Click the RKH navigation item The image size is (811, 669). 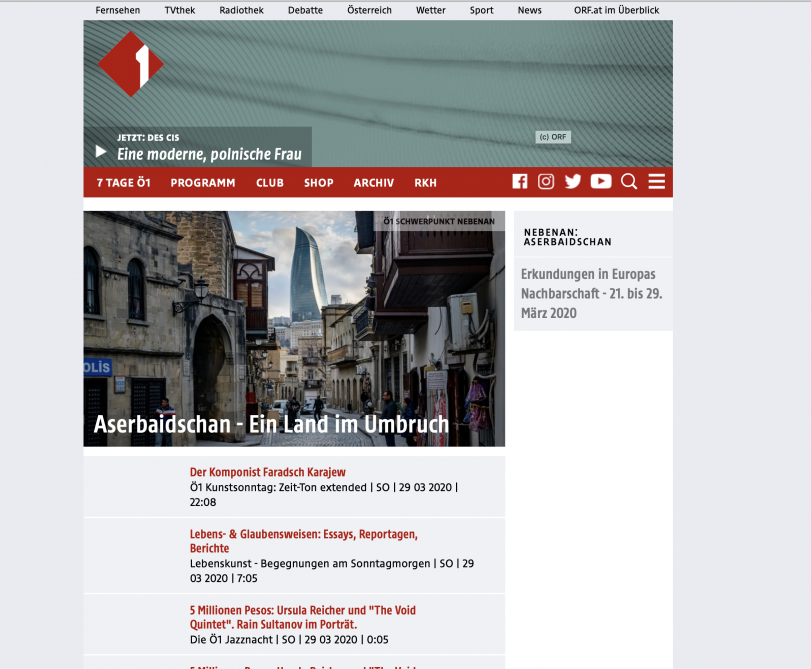426,183
